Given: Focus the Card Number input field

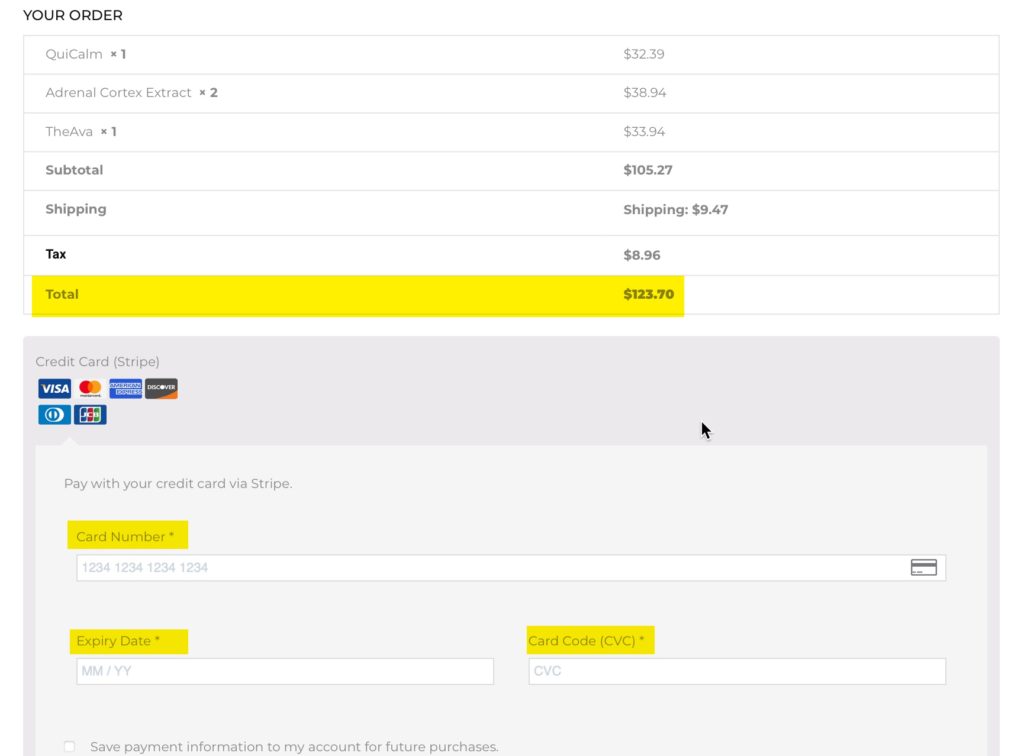Looking at the screenshot, I should (x=511, y=567).
